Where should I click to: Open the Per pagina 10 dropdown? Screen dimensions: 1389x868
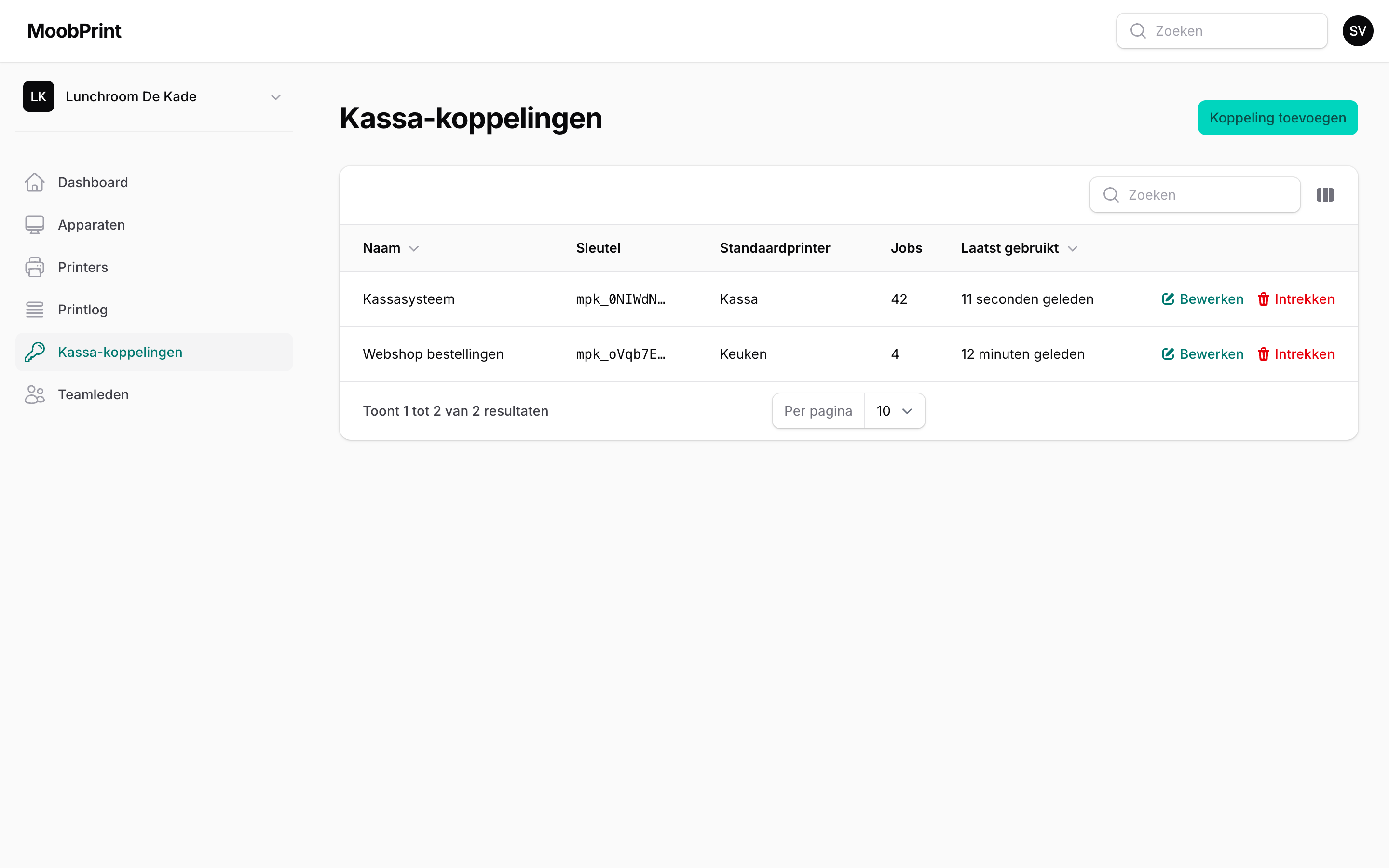coord(894,411)
